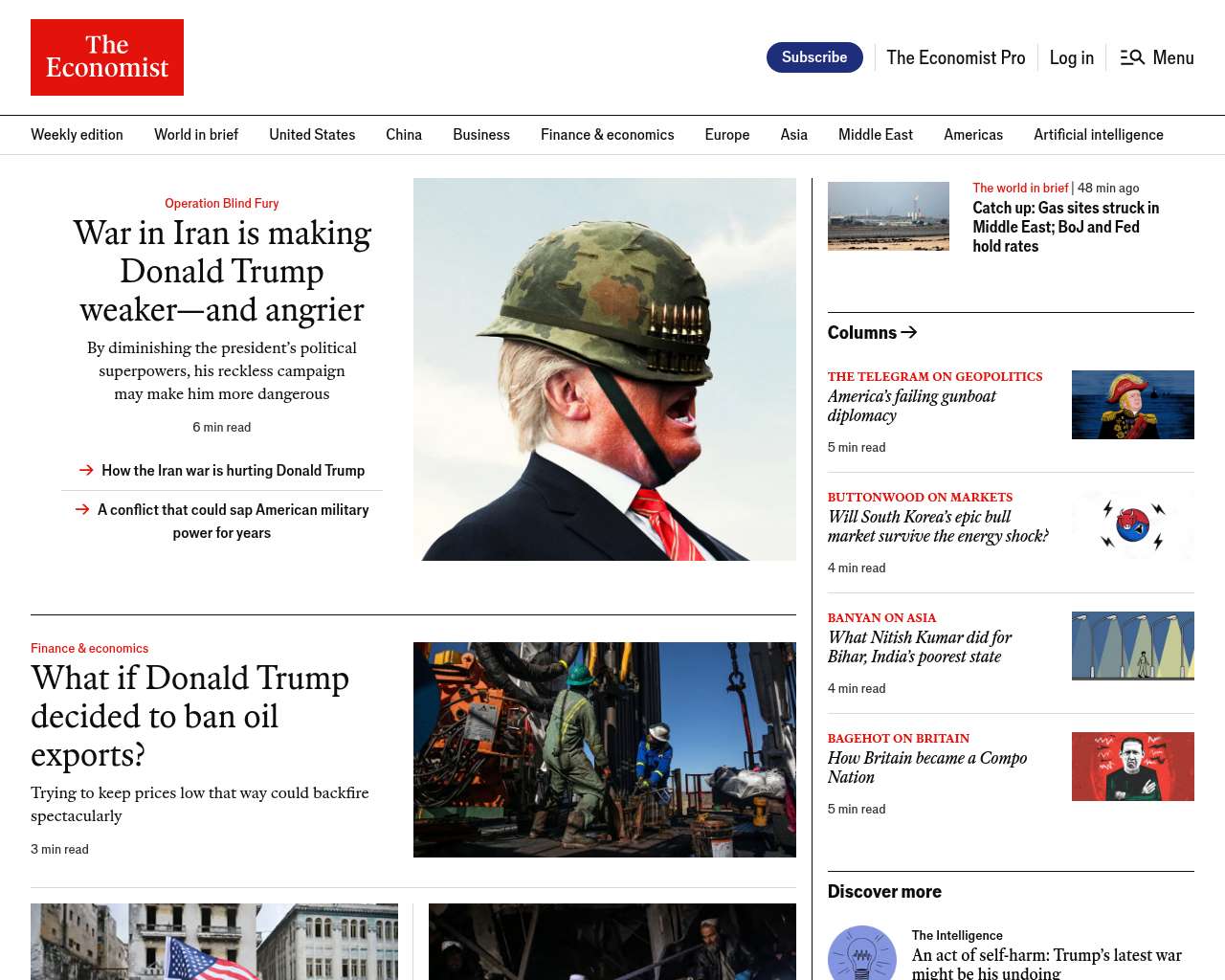The image size is (1225, 980).
Task: Open the Artificial intelligence section
Action: [1099, 135]
